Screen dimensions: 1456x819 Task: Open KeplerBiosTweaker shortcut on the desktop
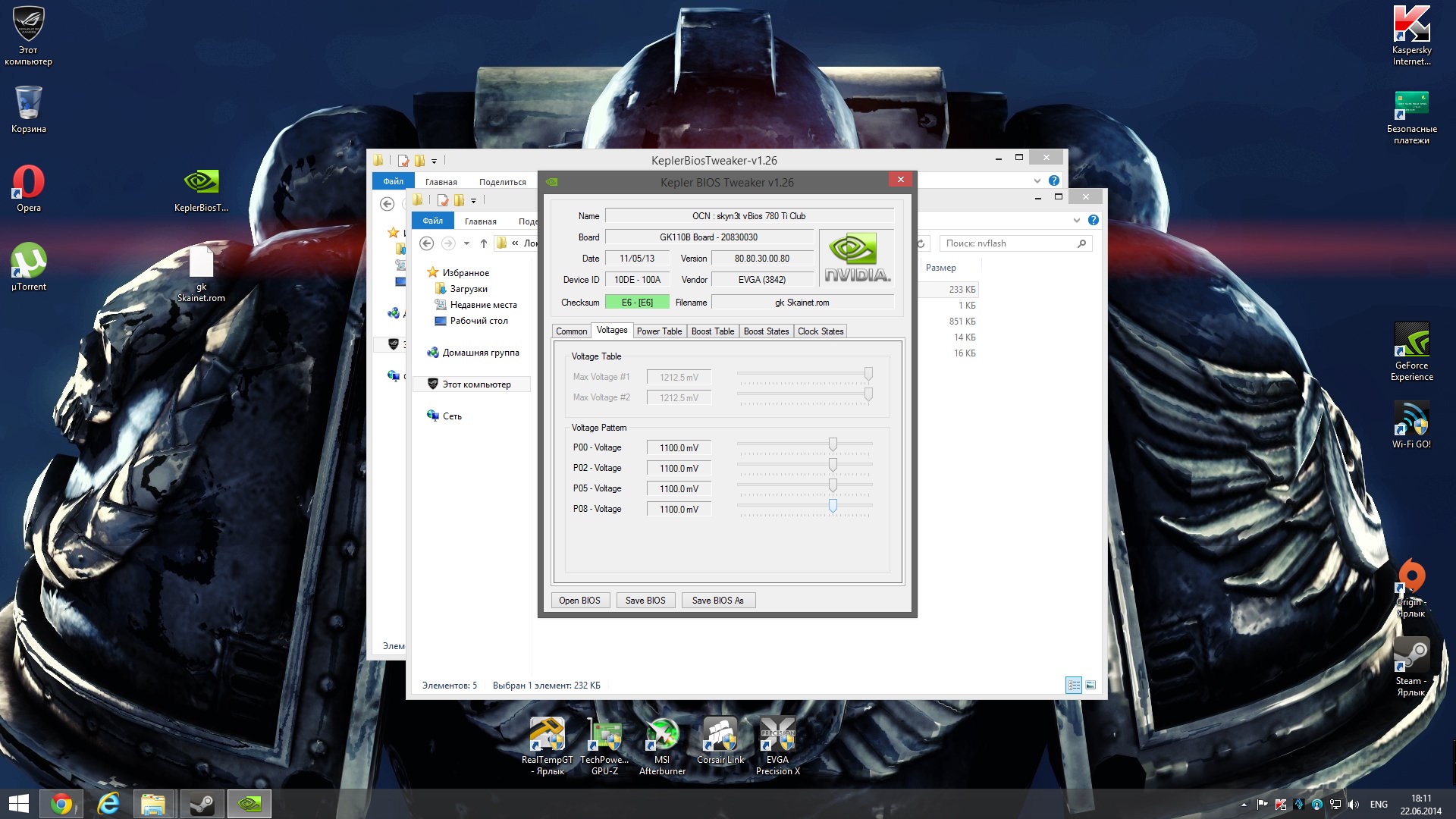point(201,183)
